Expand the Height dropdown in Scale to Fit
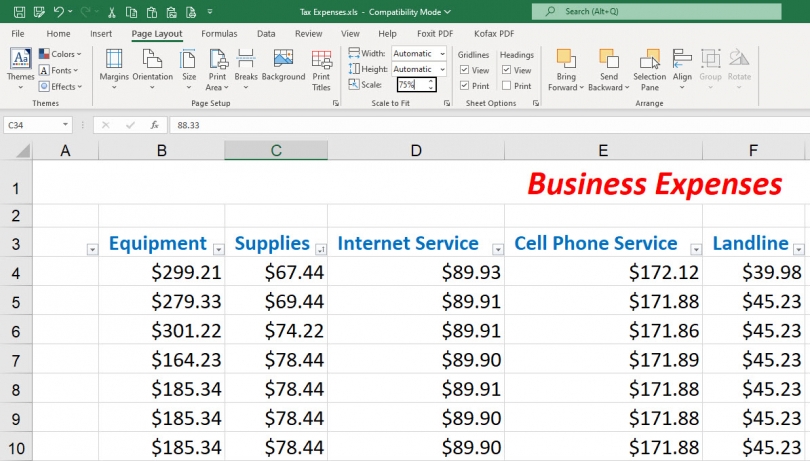The width and height of the screenshot is (810, 461). 442,69
